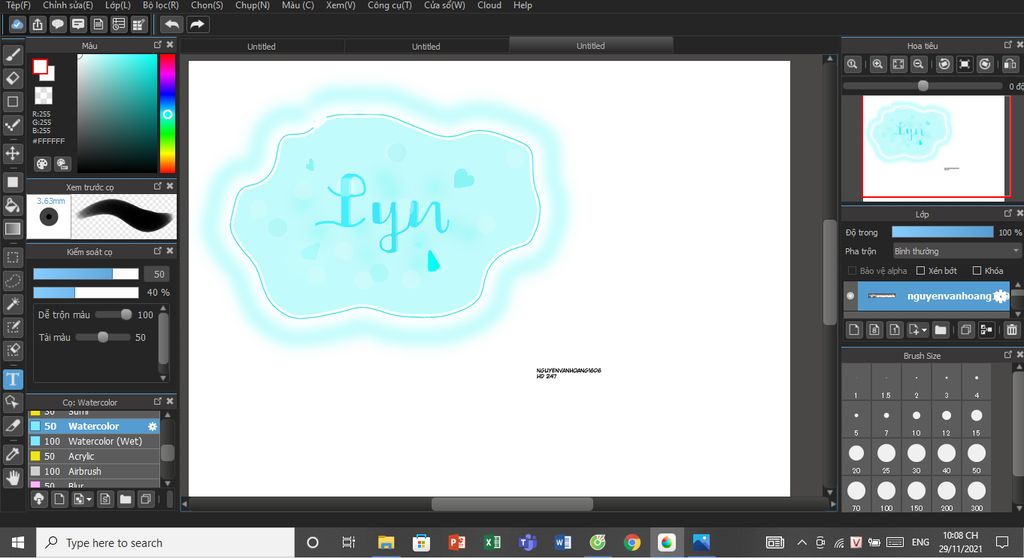Screen dimensions: 1024x559
Task: Click the Độ trong opacity bar
Action: (942, 232)
